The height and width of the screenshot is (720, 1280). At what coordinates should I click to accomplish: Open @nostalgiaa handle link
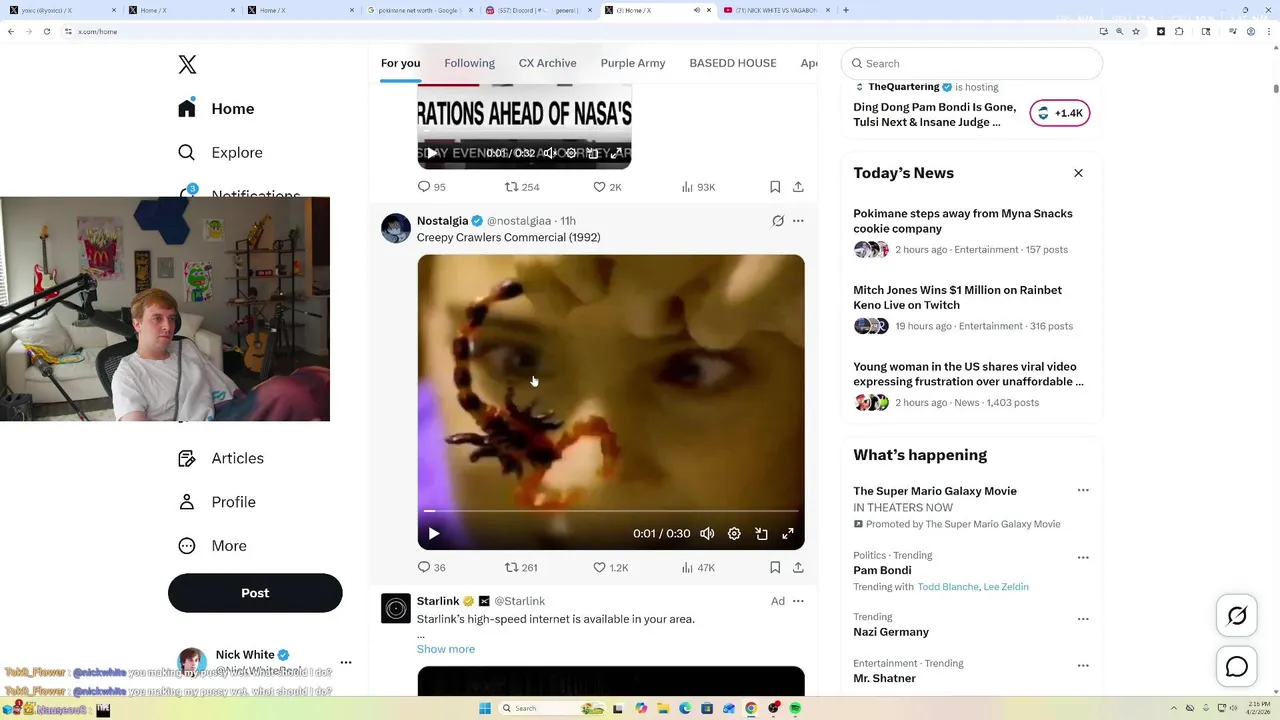click(x=519, y=221)
